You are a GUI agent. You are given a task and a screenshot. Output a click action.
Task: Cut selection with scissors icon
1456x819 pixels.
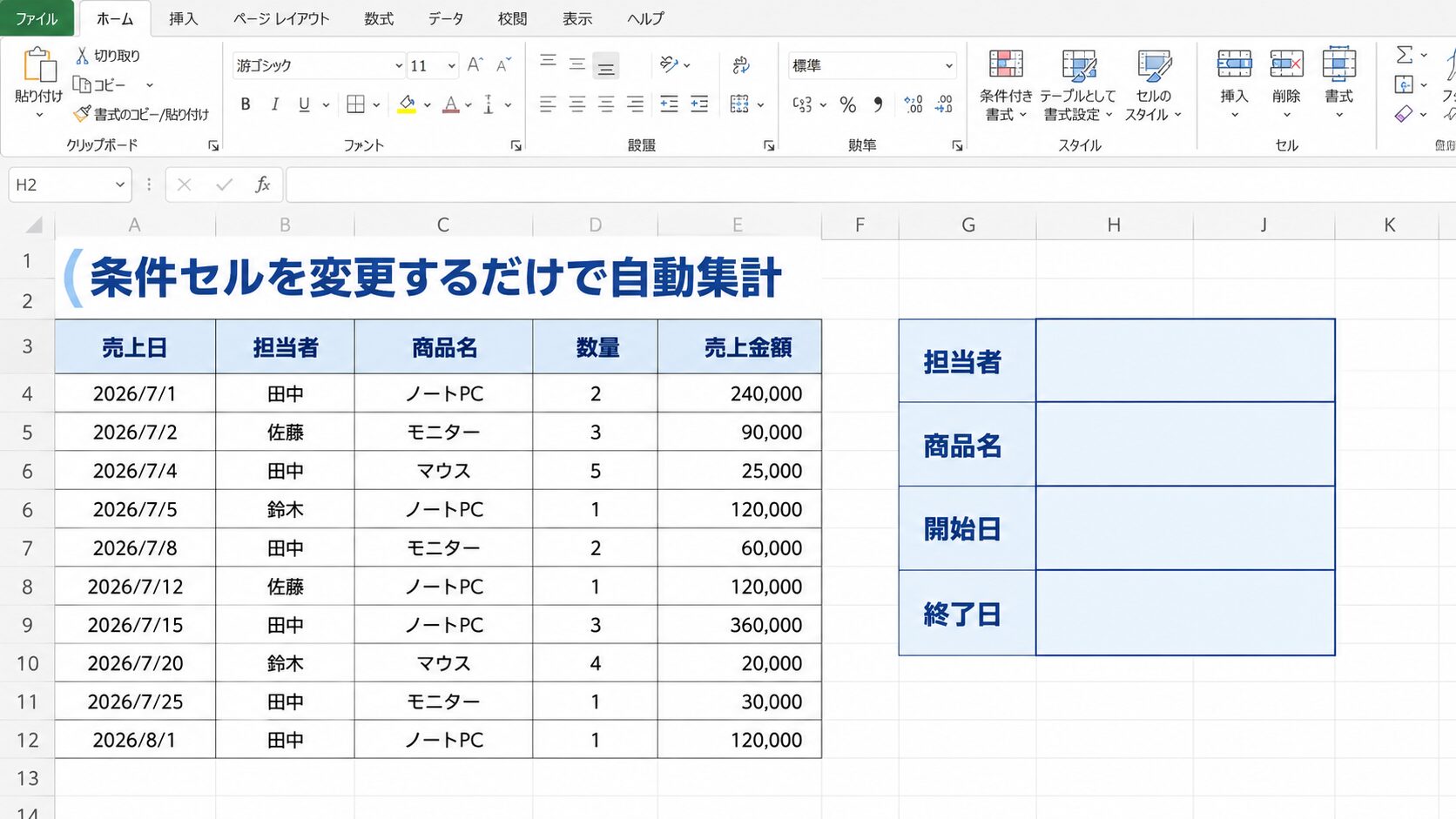pos(82,56)
